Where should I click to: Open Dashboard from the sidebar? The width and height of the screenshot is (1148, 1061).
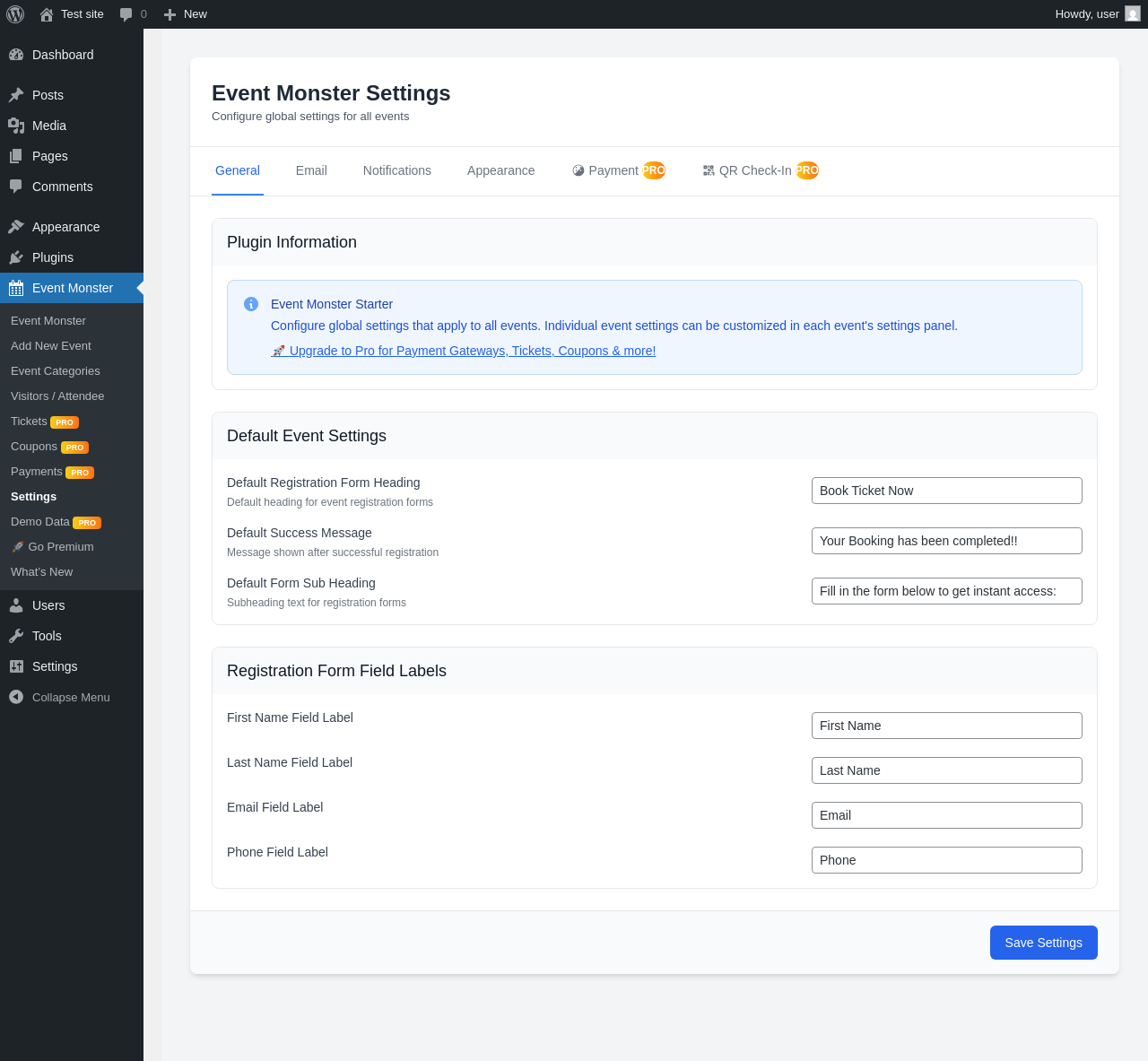click(x=63, y=55)
